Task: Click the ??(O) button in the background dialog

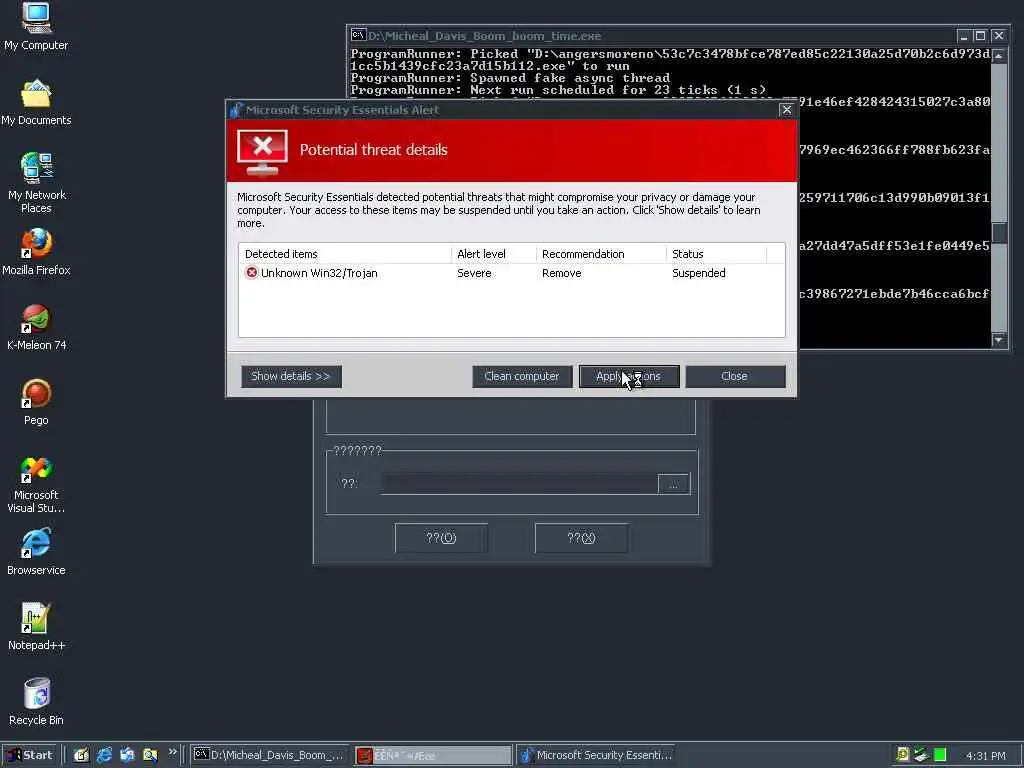Action: [441, 538]
